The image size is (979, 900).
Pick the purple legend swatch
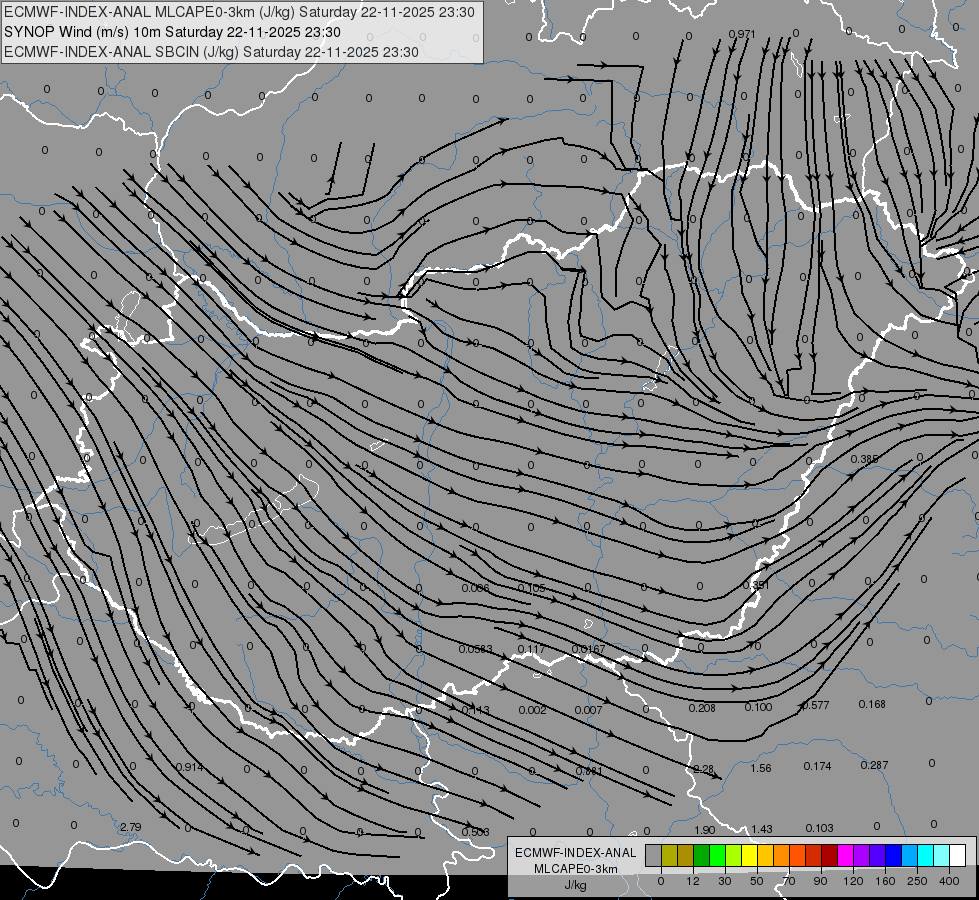point(862,855)
